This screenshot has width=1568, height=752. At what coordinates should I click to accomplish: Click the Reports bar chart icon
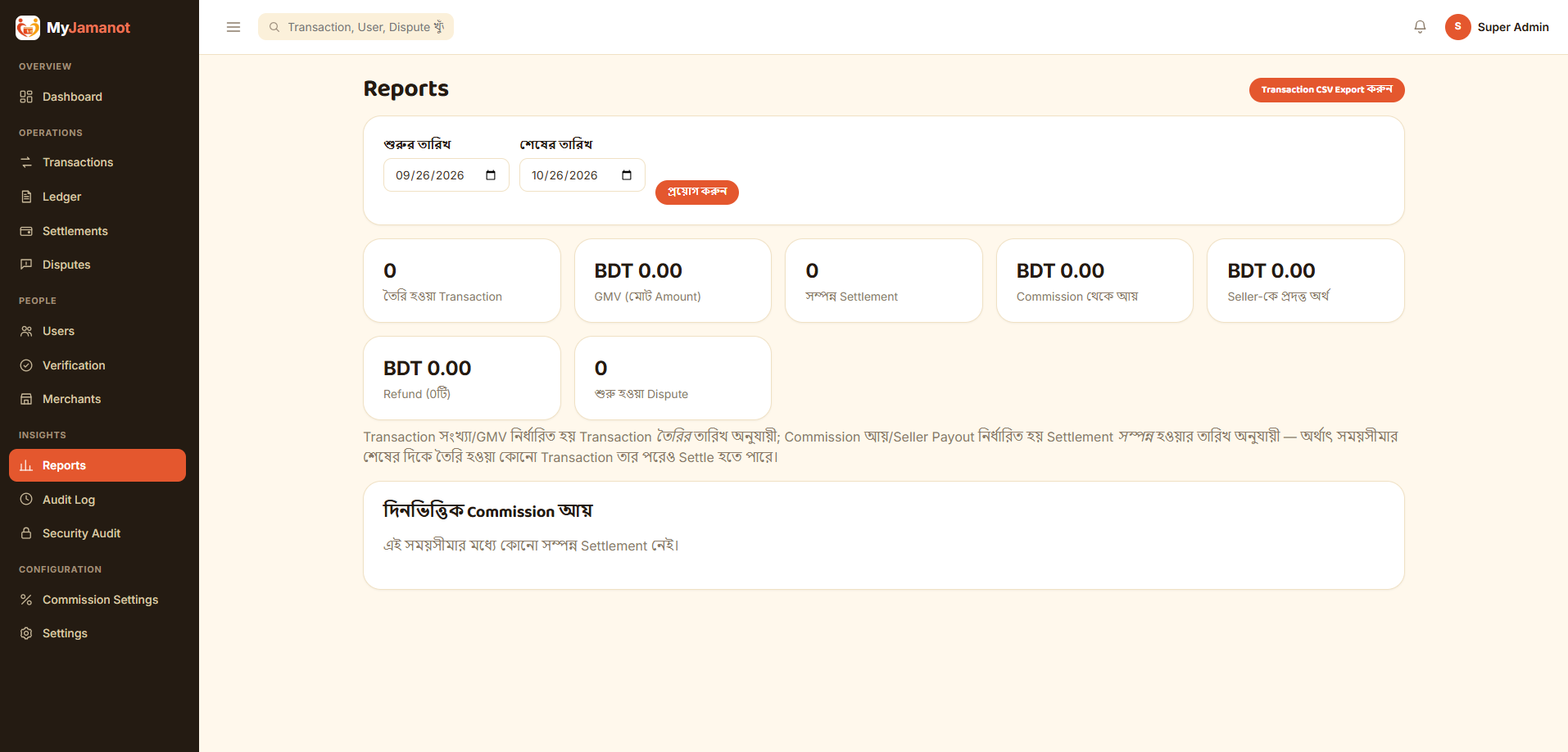[26, 465]
